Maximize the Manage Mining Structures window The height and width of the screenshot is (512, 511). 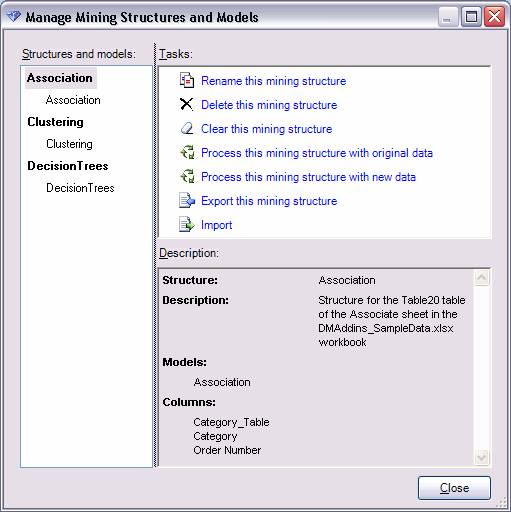coord(471,17)
